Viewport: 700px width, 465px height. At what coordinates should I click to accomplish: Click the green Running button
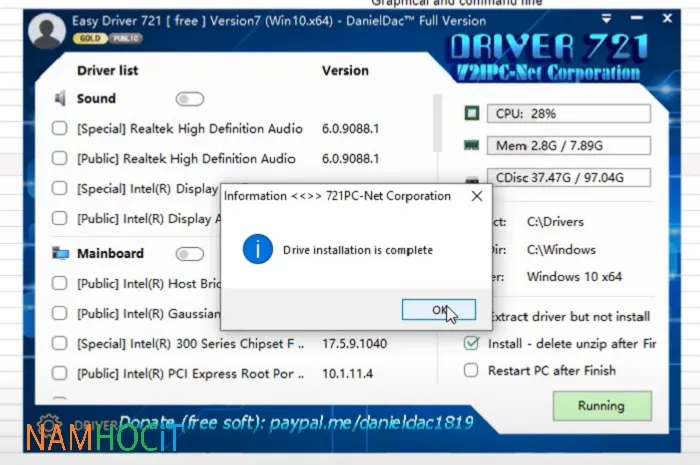pos(601,406)
